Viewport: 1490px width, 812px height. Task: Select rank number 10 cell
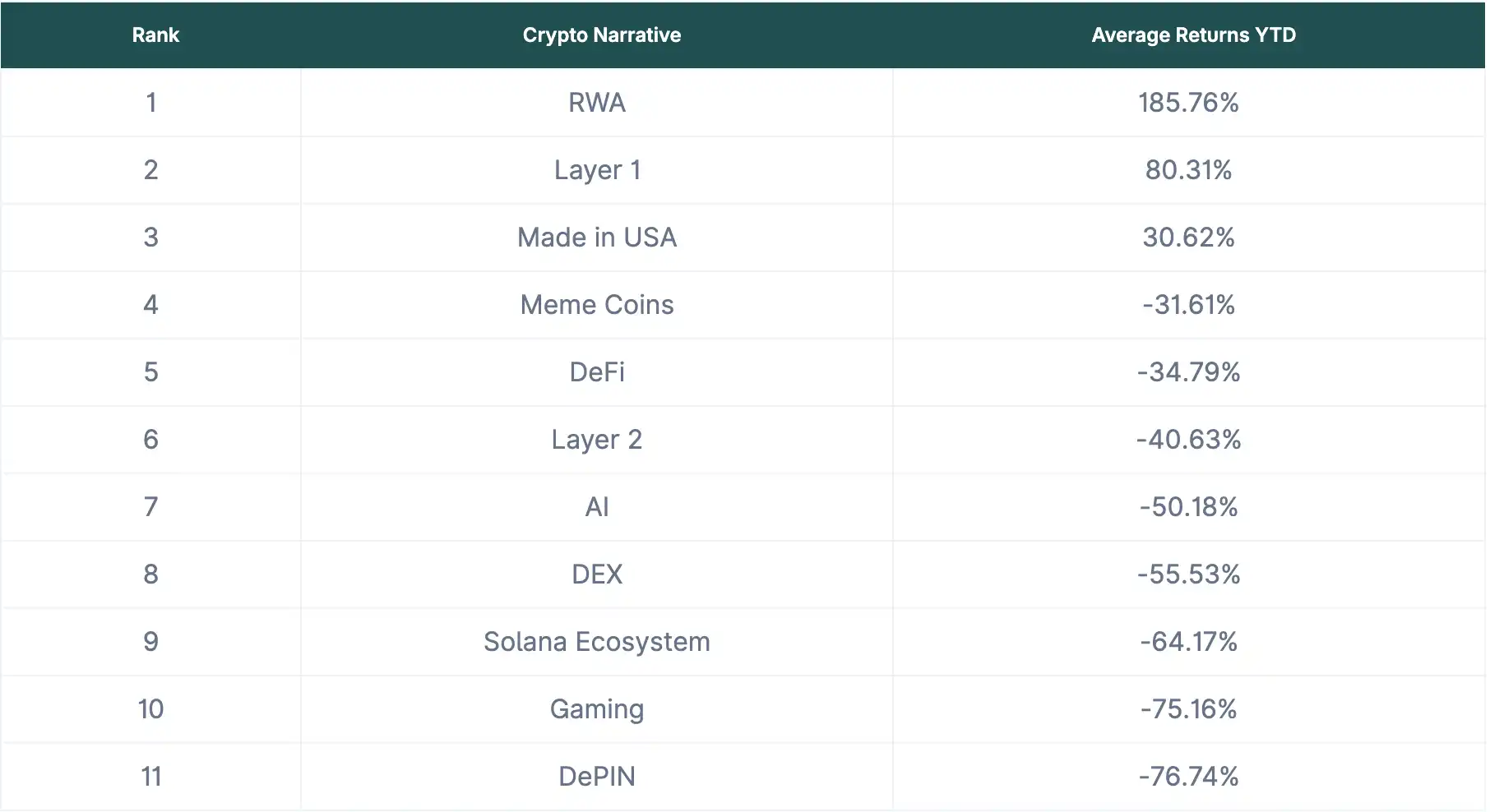coord(151,709)
